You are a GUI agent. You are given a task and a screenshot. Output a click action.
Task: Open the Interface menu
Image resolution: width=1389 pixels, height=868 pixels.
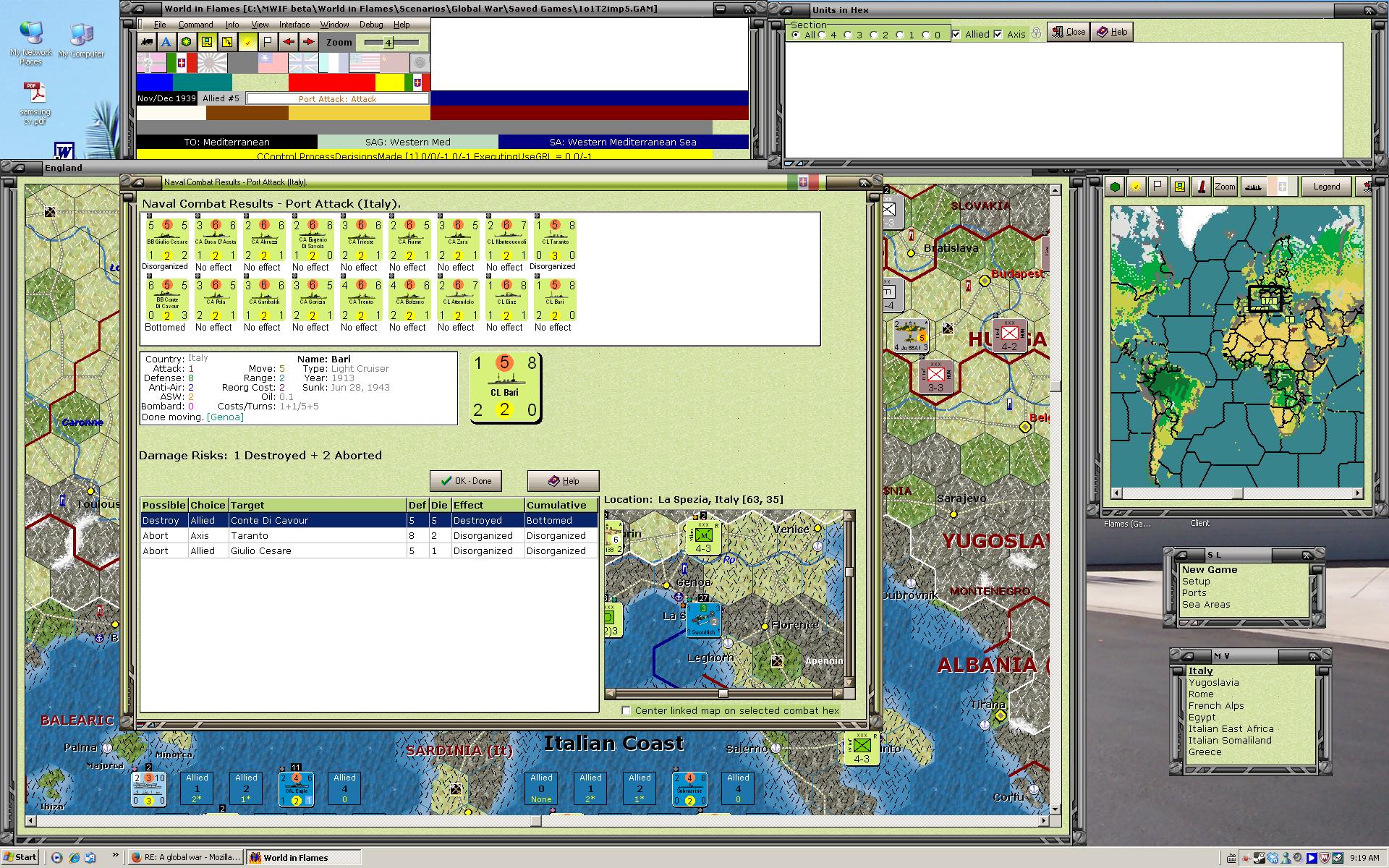point(294,25)
